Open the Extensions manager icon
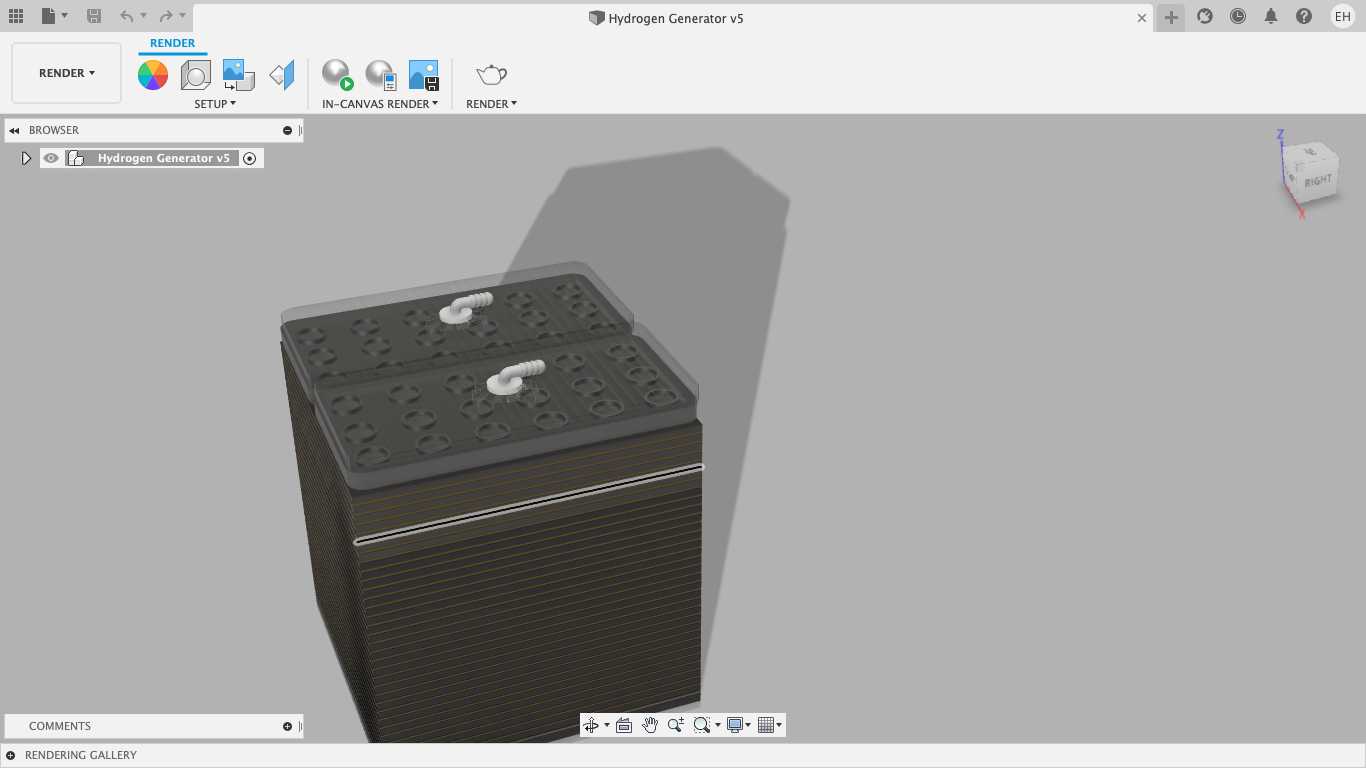 [x=1205, y=16]
